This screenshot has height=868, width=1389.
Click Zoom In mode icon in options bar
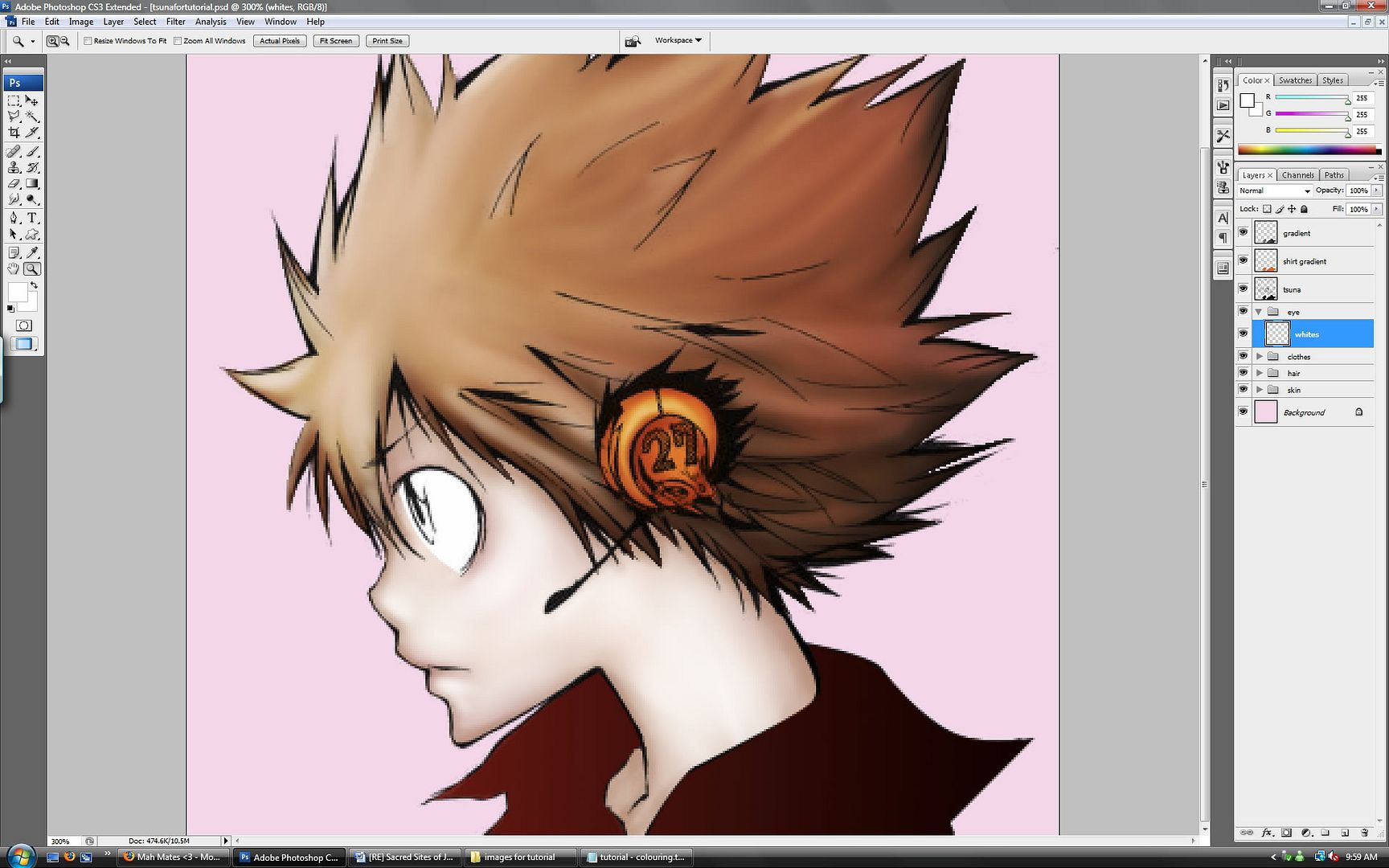[x=52, y=41]
